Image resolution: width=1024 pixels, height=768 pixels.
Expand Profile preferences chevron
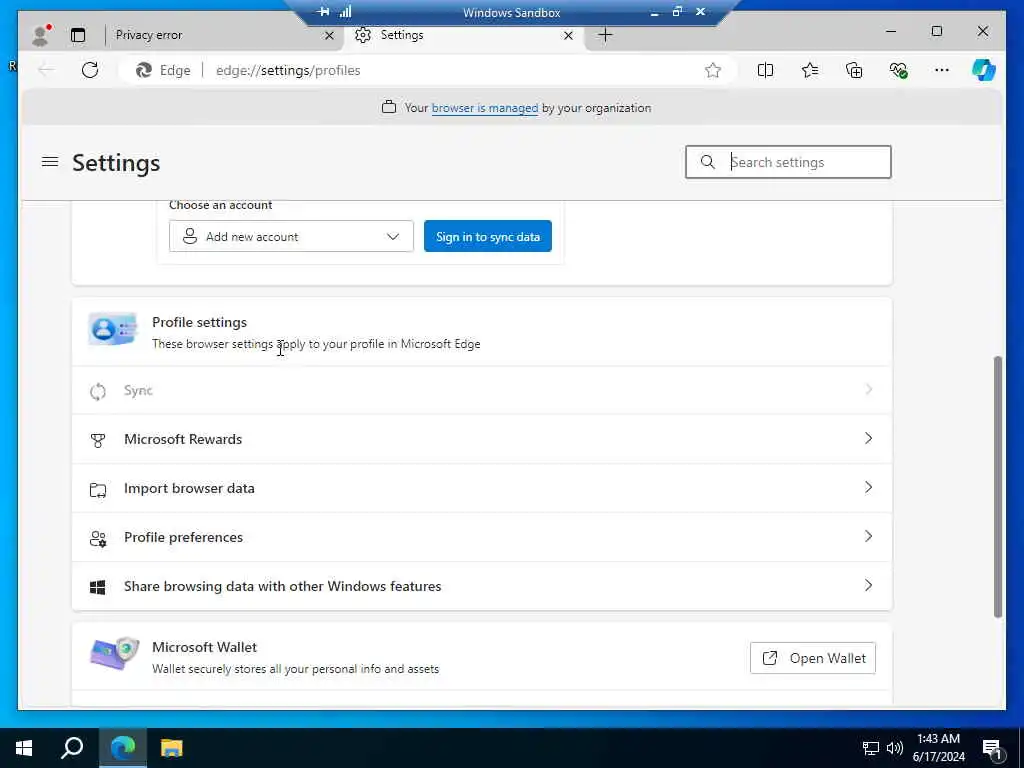pos(868,536)
